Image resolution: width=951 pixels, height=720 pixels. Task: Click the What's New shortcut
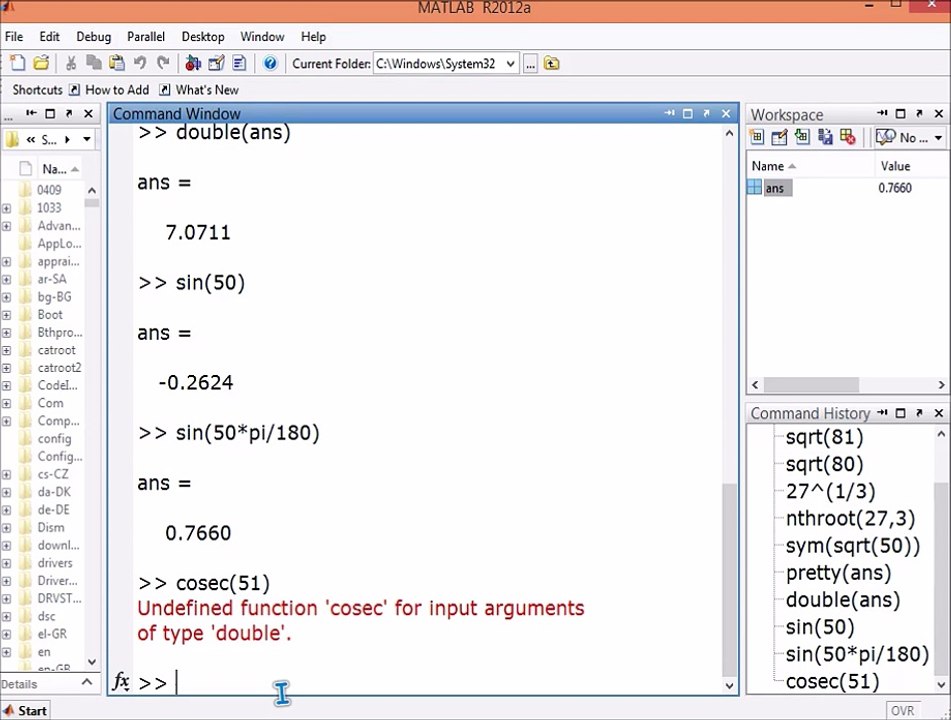pos(199,90)
